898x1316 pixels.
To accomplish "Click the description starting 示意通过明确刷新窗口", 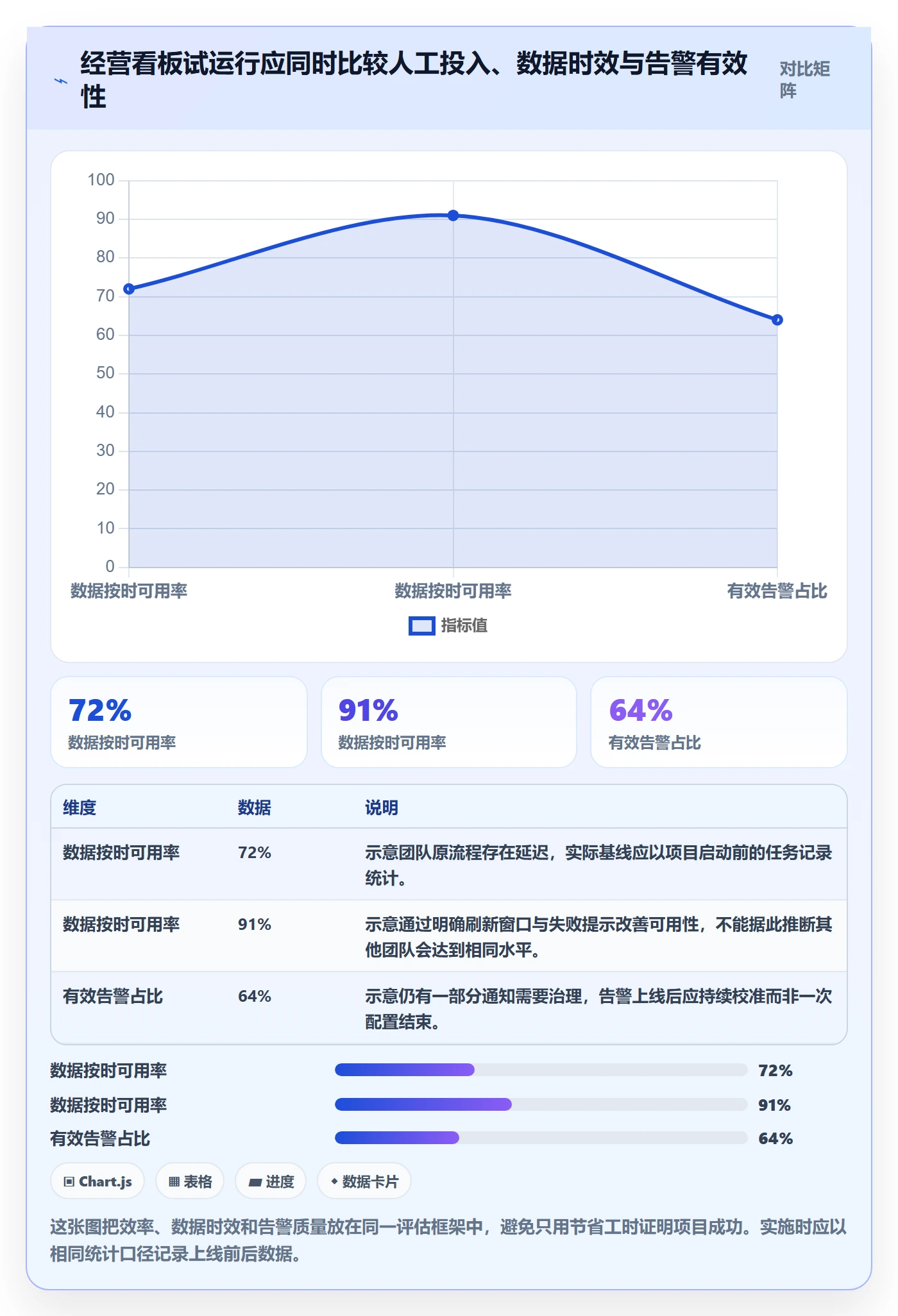I will [598, 937].
